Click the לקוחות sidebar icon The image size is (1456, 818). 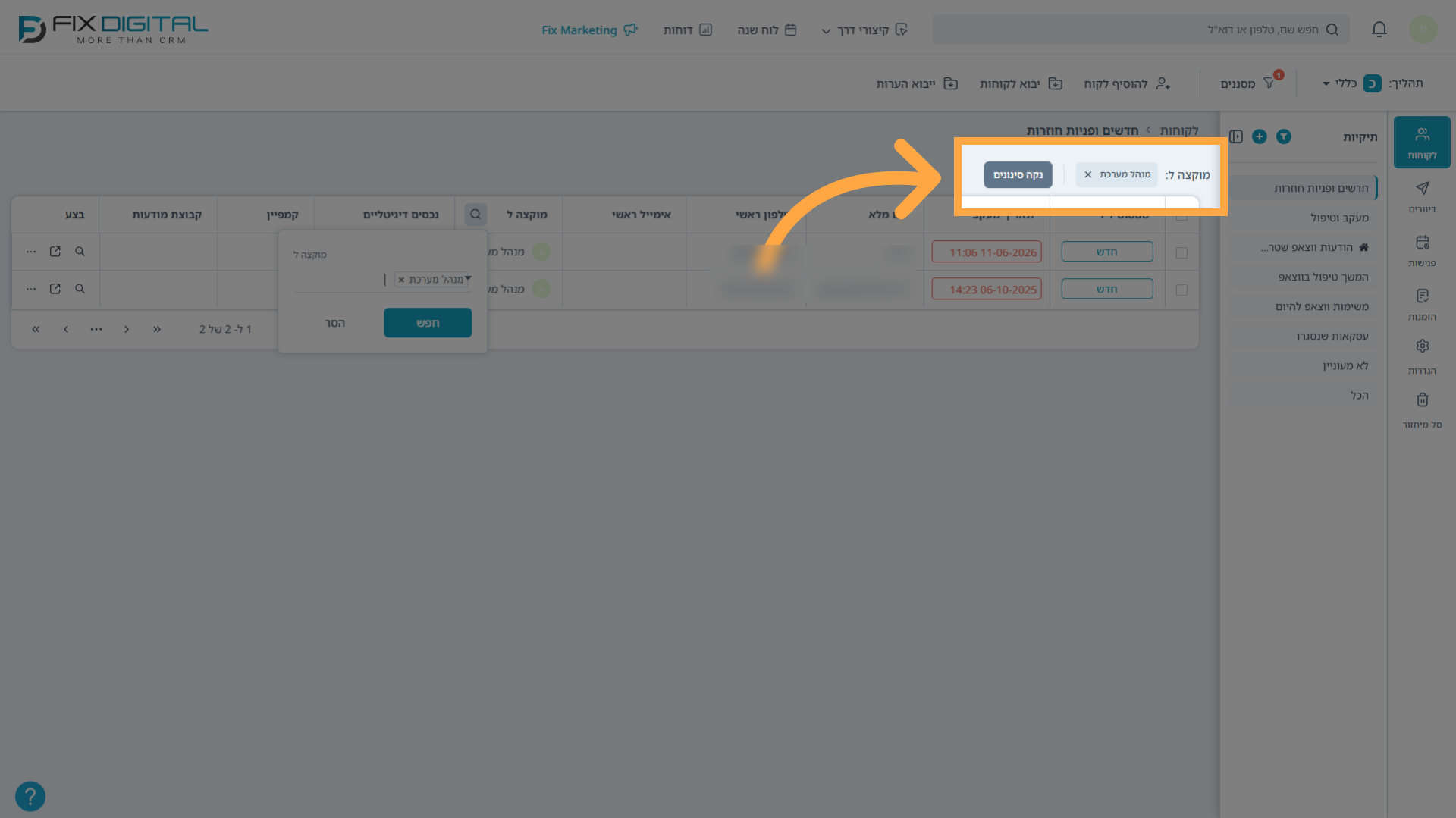coord(1422,143)
